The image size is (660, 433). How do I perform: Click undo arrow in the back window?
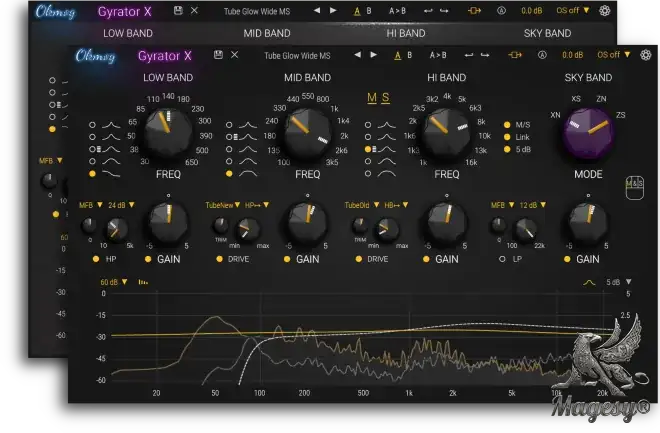click(x=428, y=11)
